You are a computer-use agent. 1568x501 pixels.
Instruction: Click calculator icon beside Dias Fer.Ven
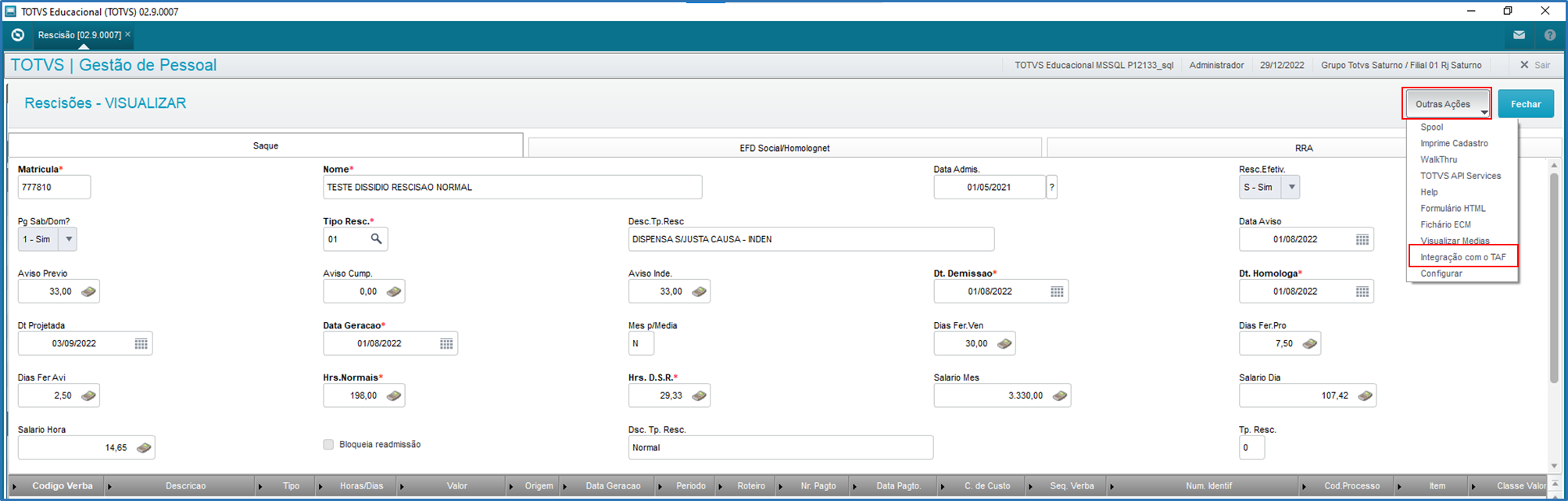point(1004,344)
